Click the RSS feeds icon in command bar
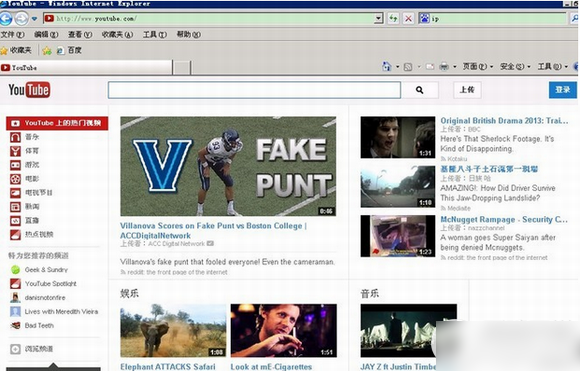 tap(408, 67)
